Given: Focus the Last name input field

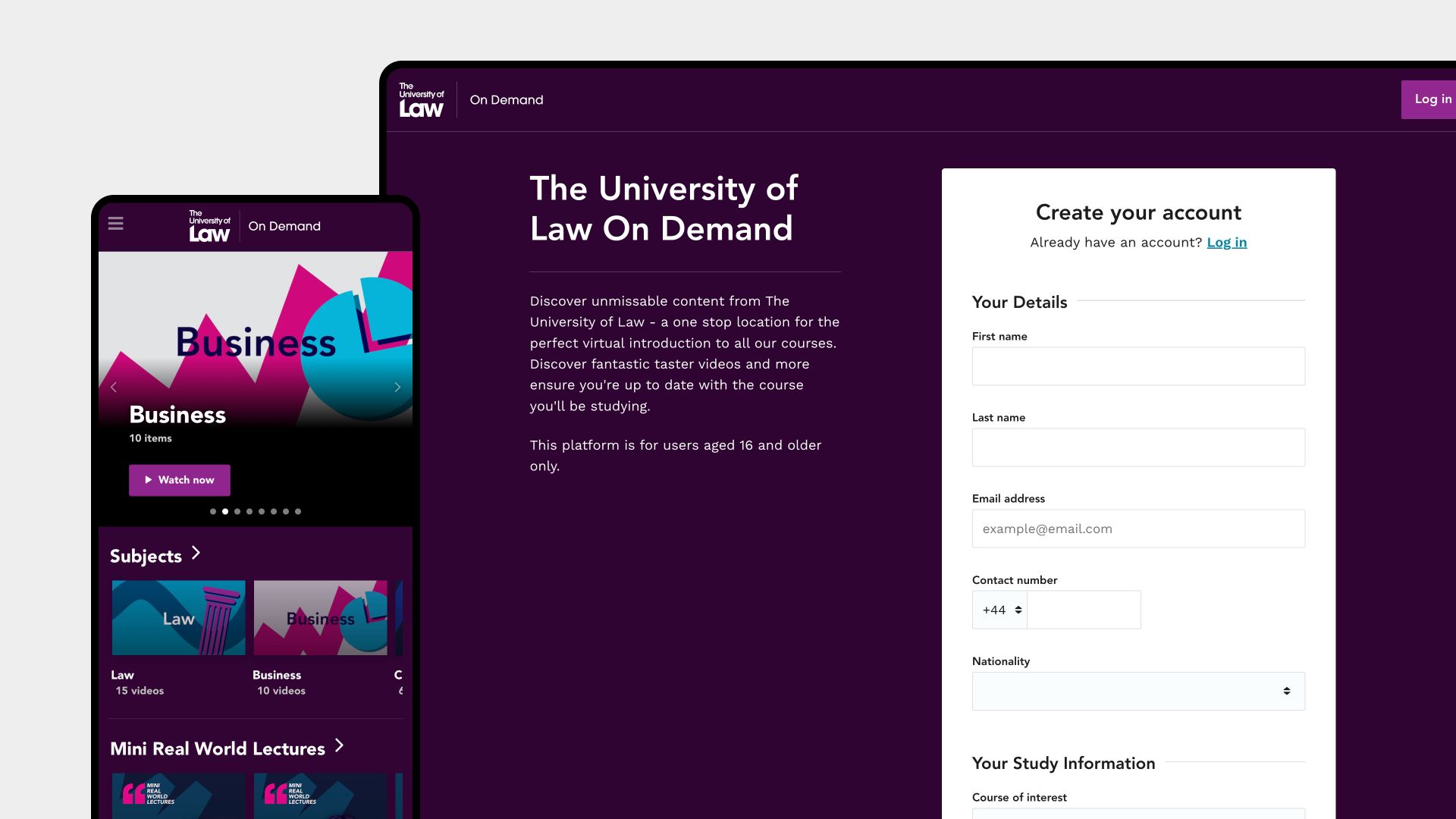Looking at the screenshot, I should point(1138,447).
